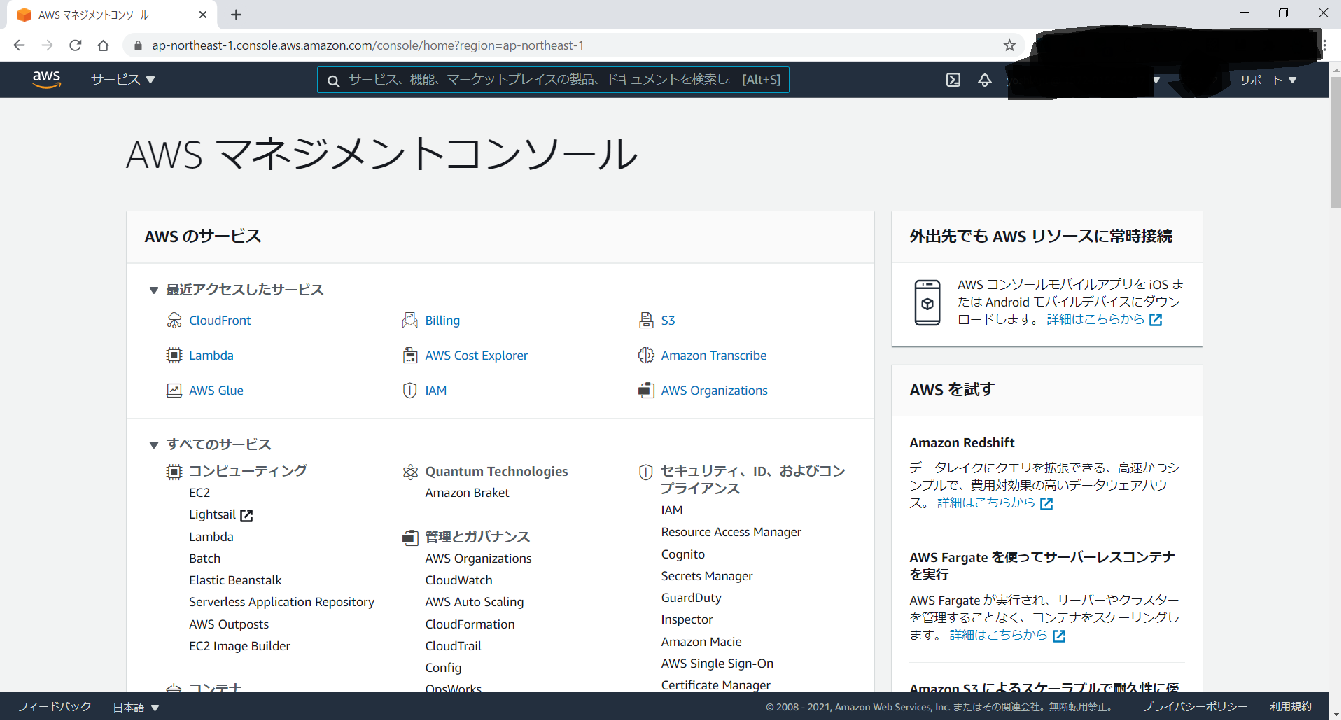The image size is (1341, 720).
Task: Open the Config service
Action: click(x=443, y=668)
